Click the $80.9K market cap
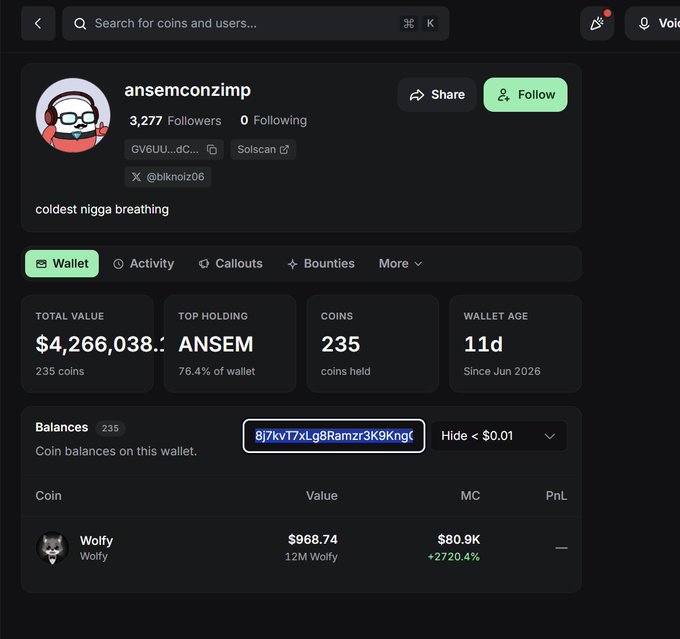Image resolution: width=680 pixels, height=639 pixels. pos(459,540)
